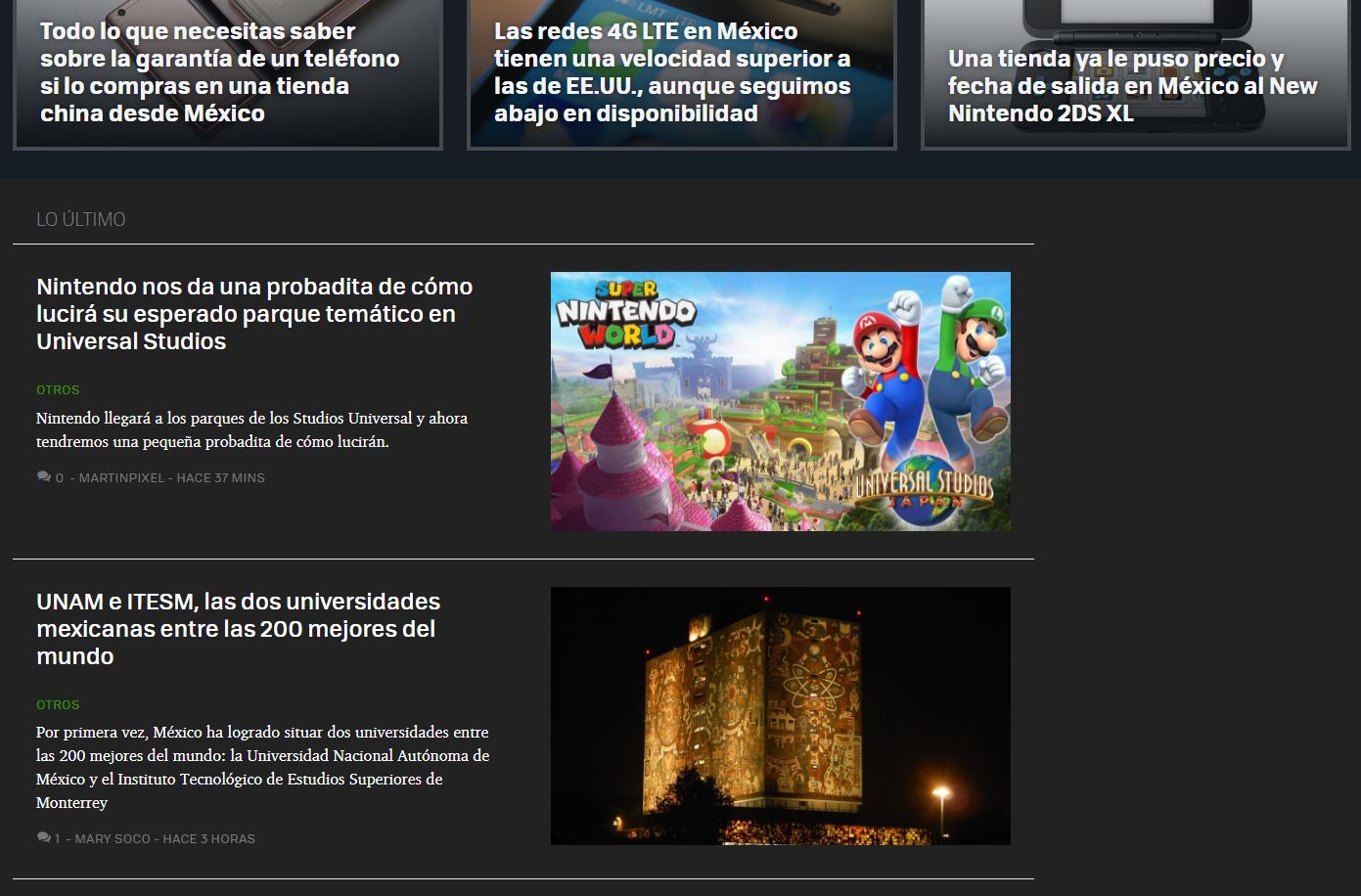Screen dimensions: 1361x896
Task: Open the phone warranty article from Chinese stores
Action: pyautogui.click(x=220, y=72)
